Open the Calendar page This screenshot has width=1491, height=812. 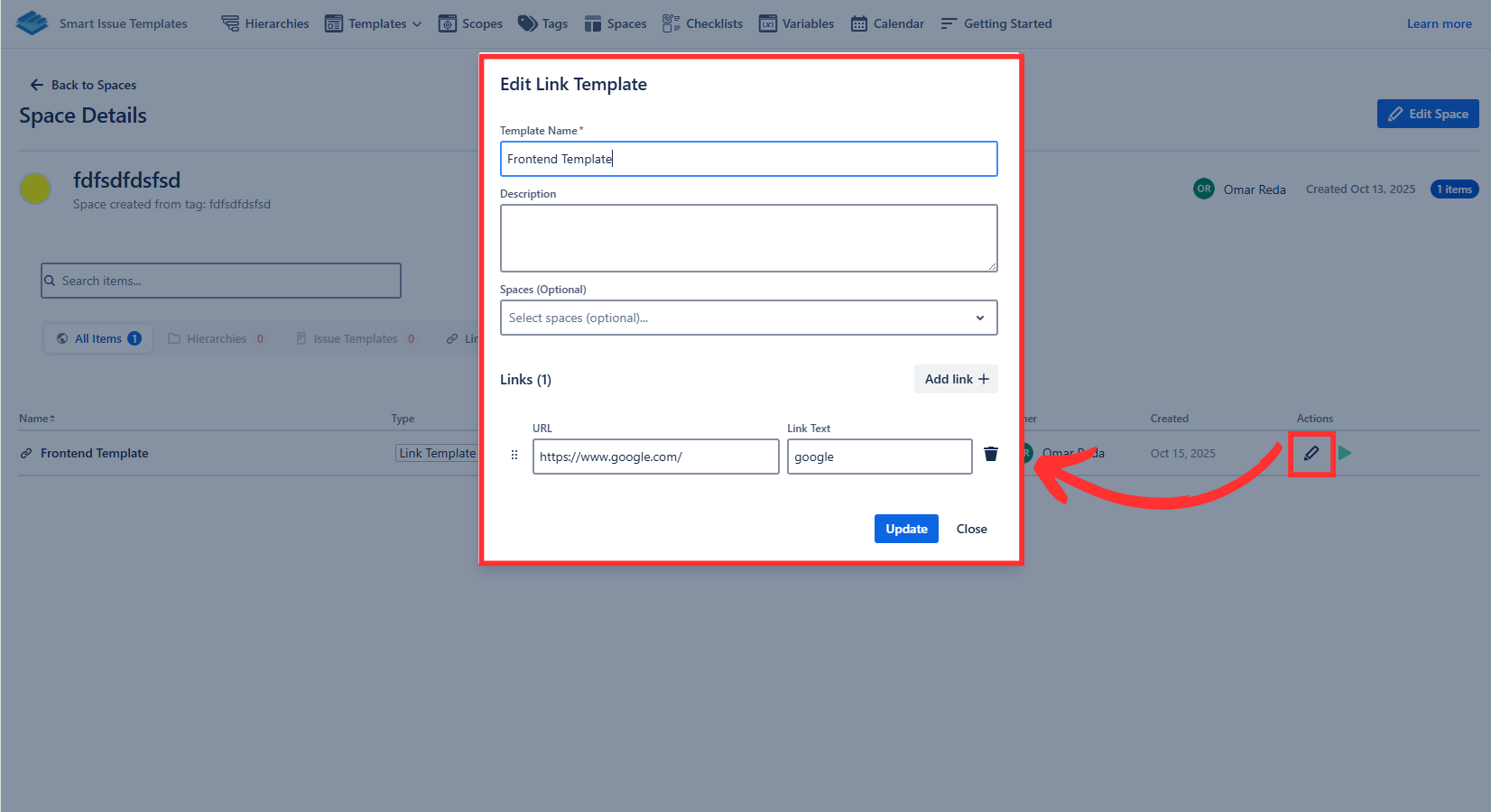coord(887,23)
